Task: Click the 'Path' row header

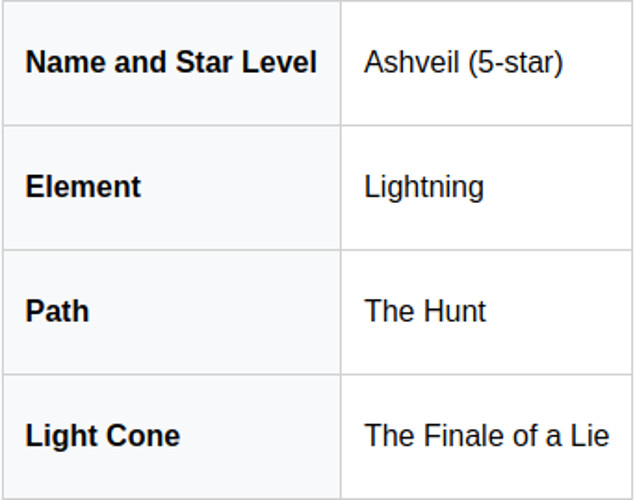Action: (x=57, y=311)
